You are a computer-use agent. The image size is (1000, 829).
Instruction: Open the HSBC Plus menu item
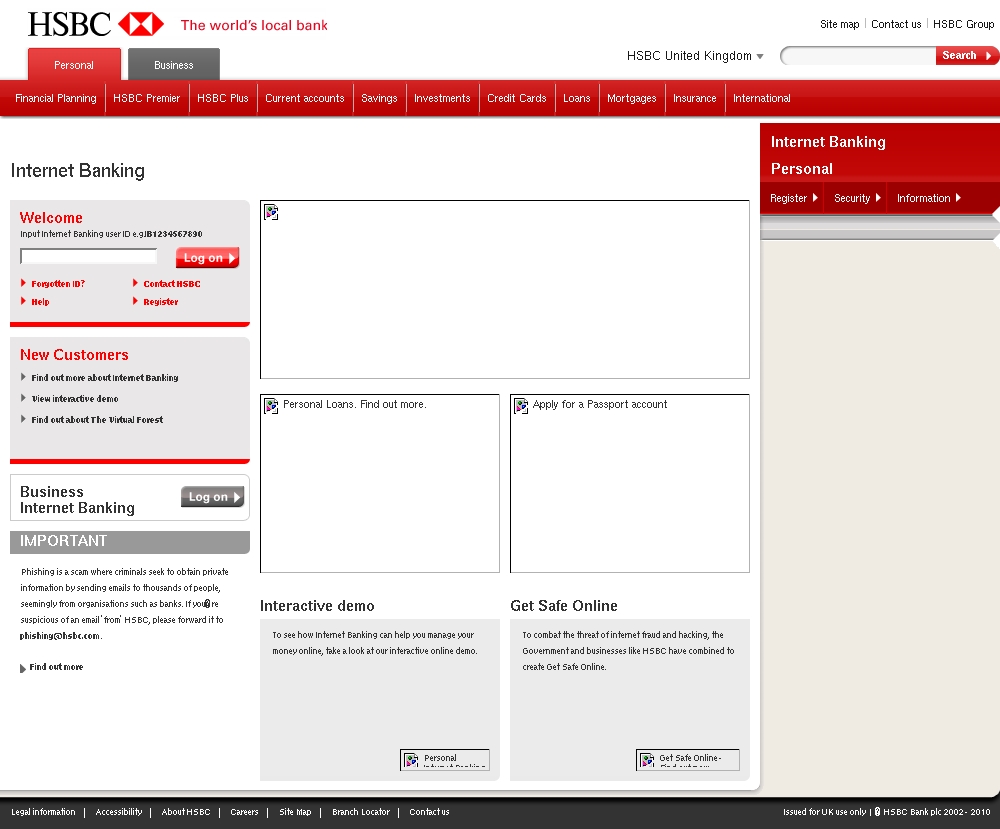click(x=223, y=98)
